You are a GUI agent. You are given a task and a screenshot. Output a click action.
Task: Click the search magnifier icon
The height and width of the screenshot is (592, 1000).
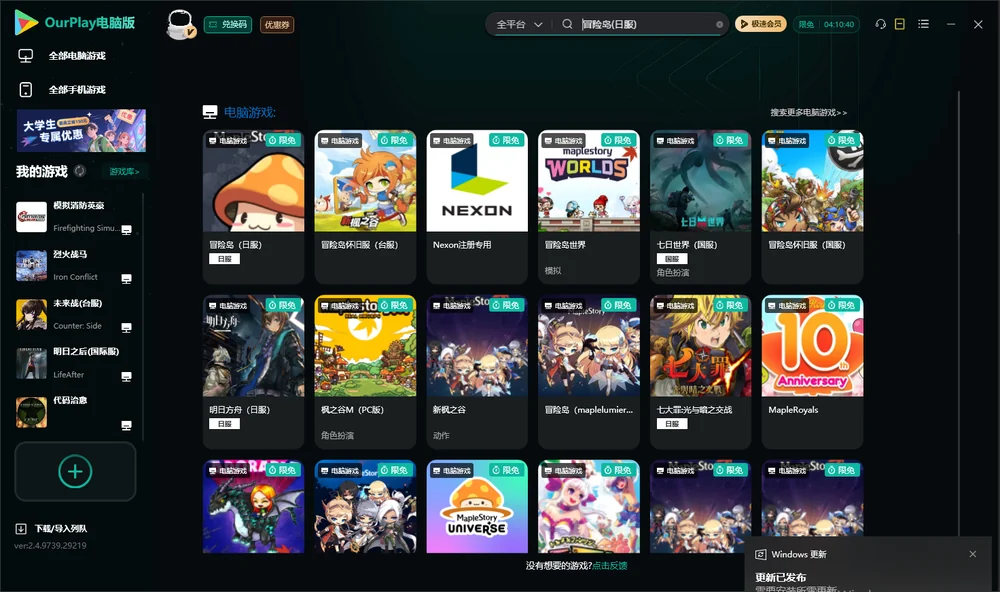point(567,24)
